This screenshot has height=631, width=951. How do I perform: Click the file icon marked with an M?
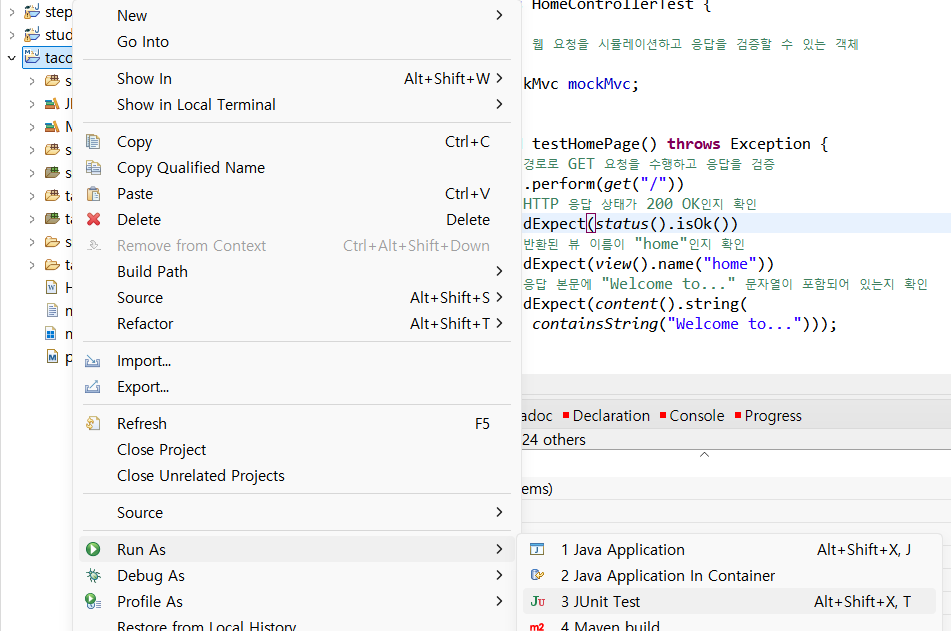(52, 356)
